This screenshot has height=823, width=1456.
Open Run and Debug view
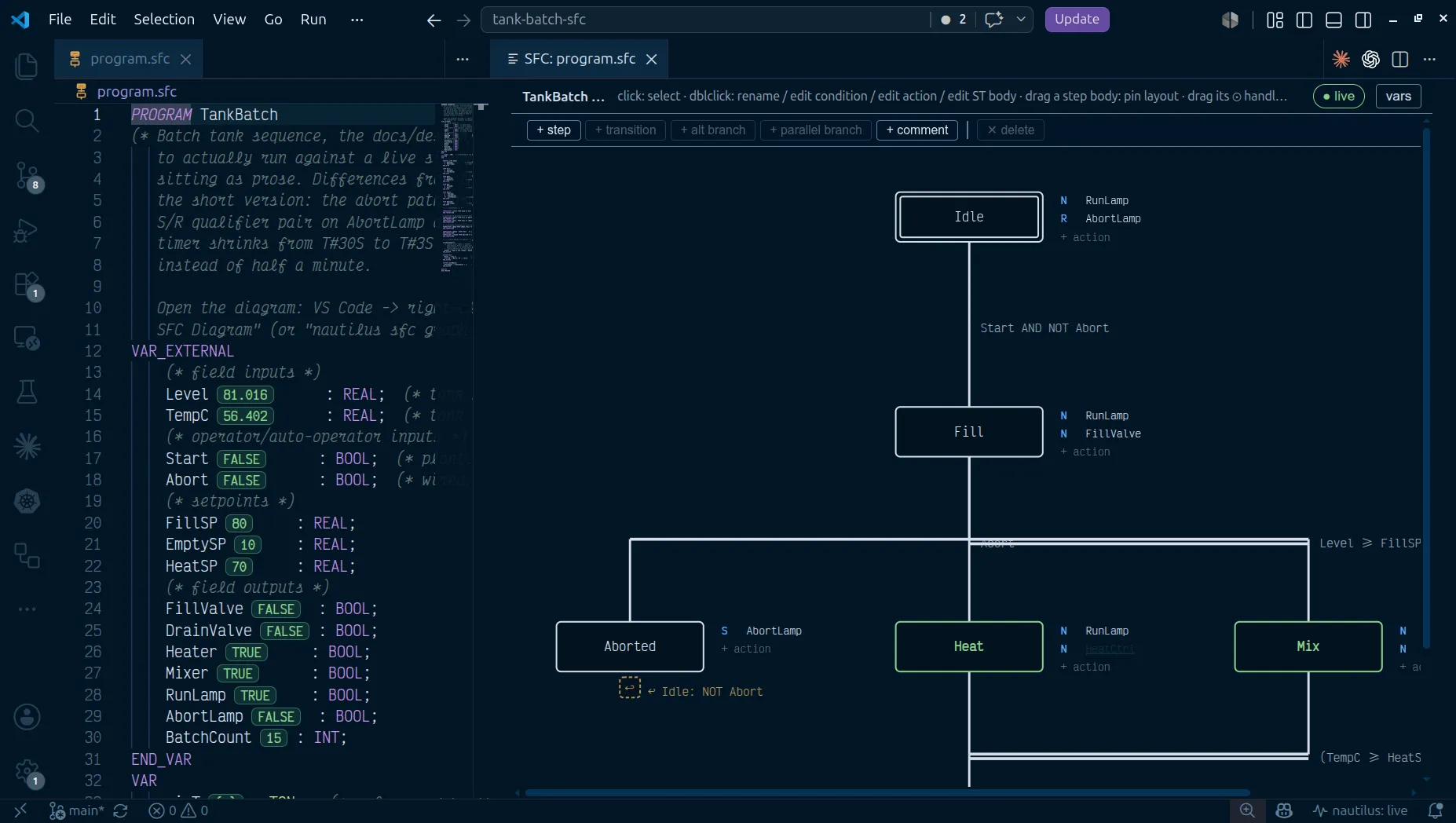click(x=27, y=229)
